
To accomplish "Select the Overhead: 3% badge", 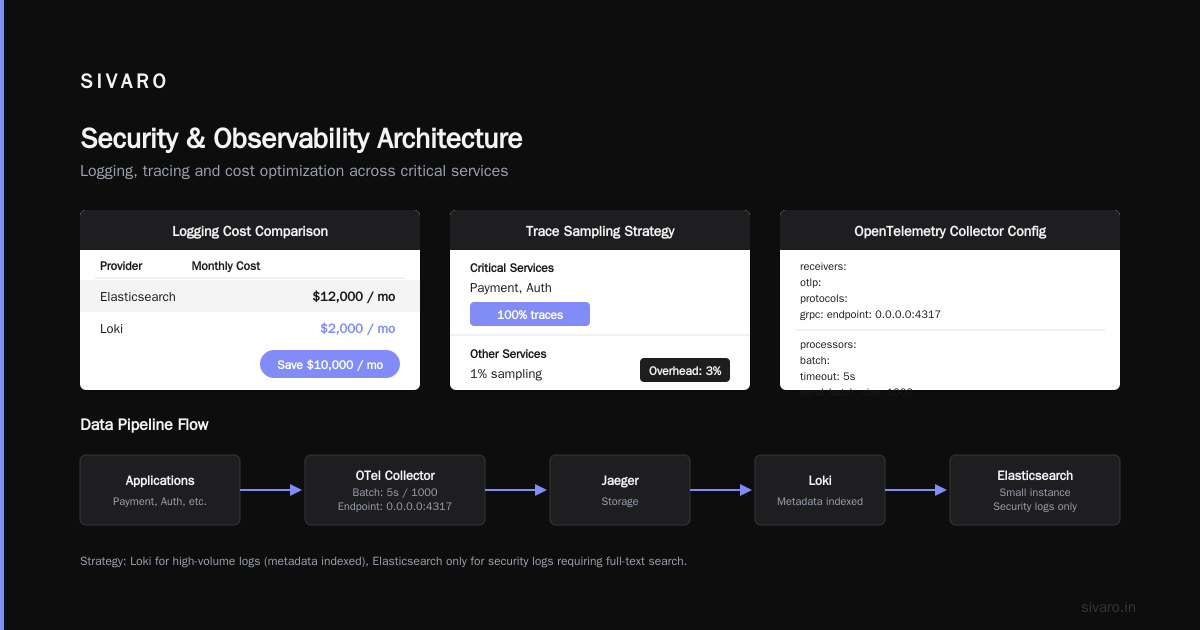I will point(685,370).
